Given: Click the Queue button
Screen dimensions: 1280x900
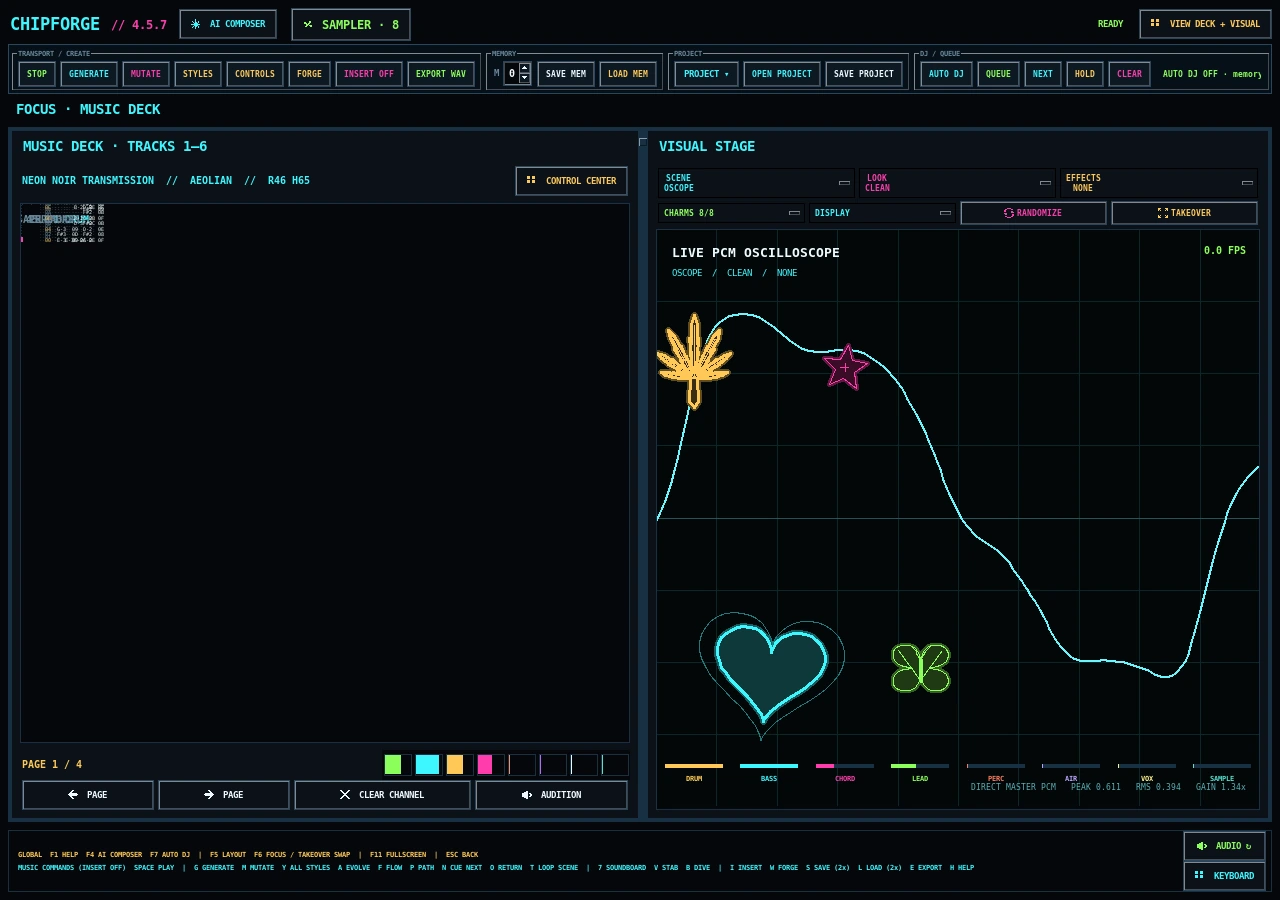Looking at the screenshot, I should point(998,74).
